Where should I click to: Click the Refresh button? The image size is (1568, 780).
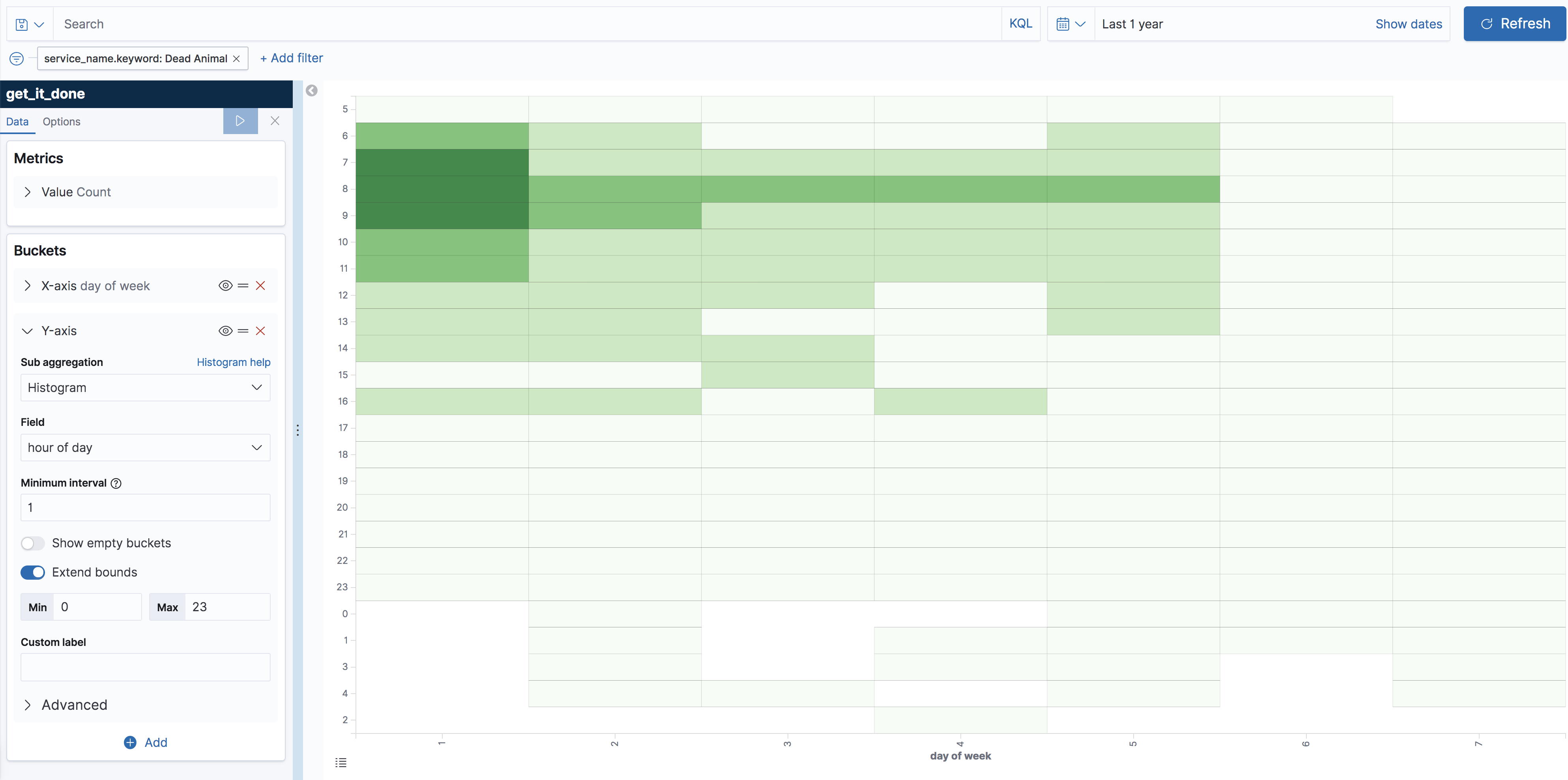coord(1514,23)
